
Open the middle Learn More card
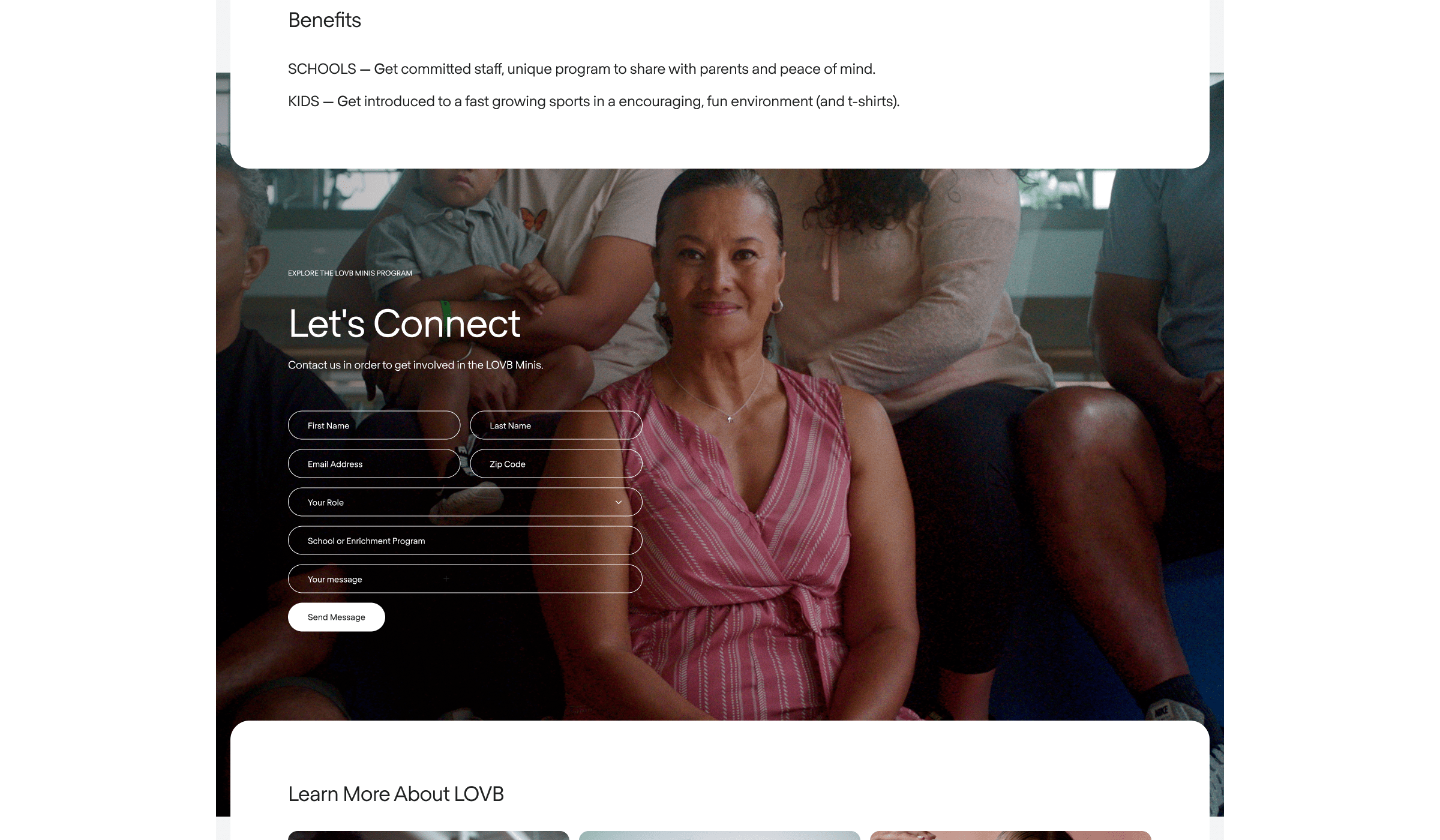[719, 835]
